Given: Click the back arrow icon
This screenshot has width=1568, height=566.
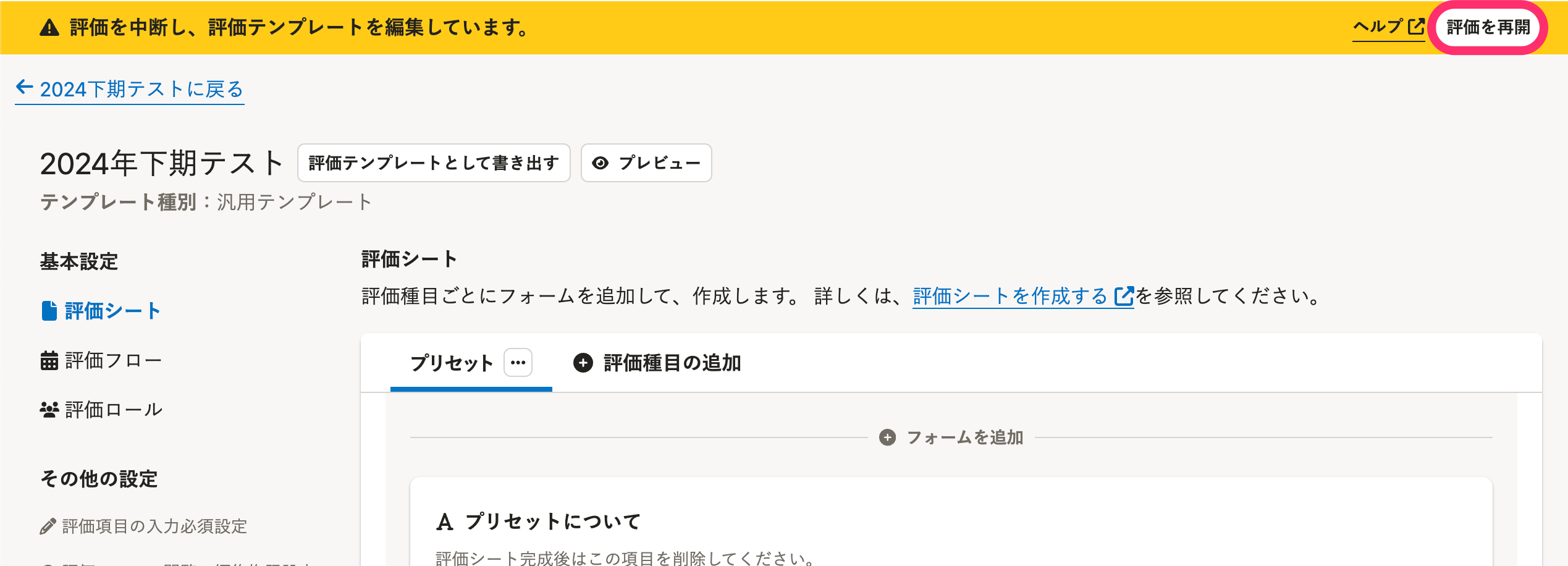Looking at the screenshot, I should 24,88.
